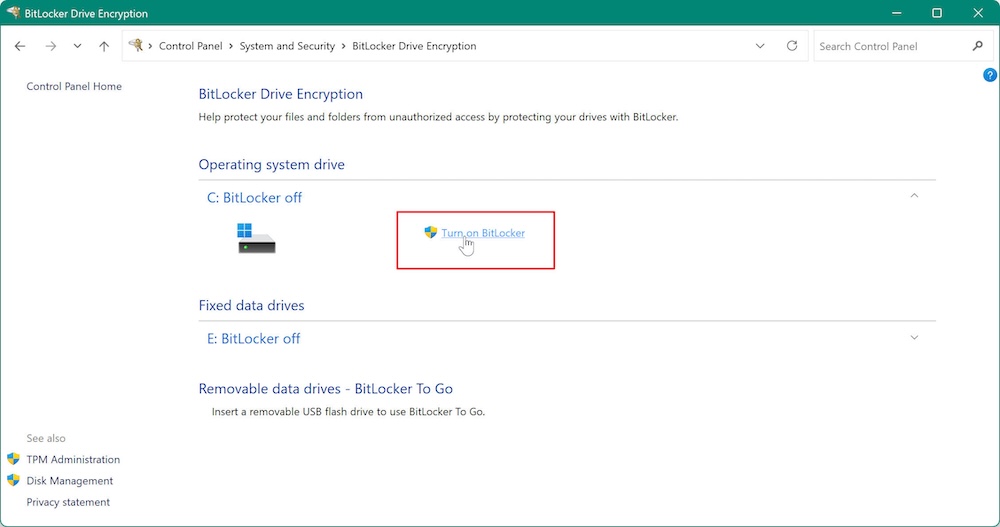Image resolution: width=1000 pixels, height=527 pixels.
Task: Click Removable data drives - BitLocker To Go heading
Action: point(325,389)
